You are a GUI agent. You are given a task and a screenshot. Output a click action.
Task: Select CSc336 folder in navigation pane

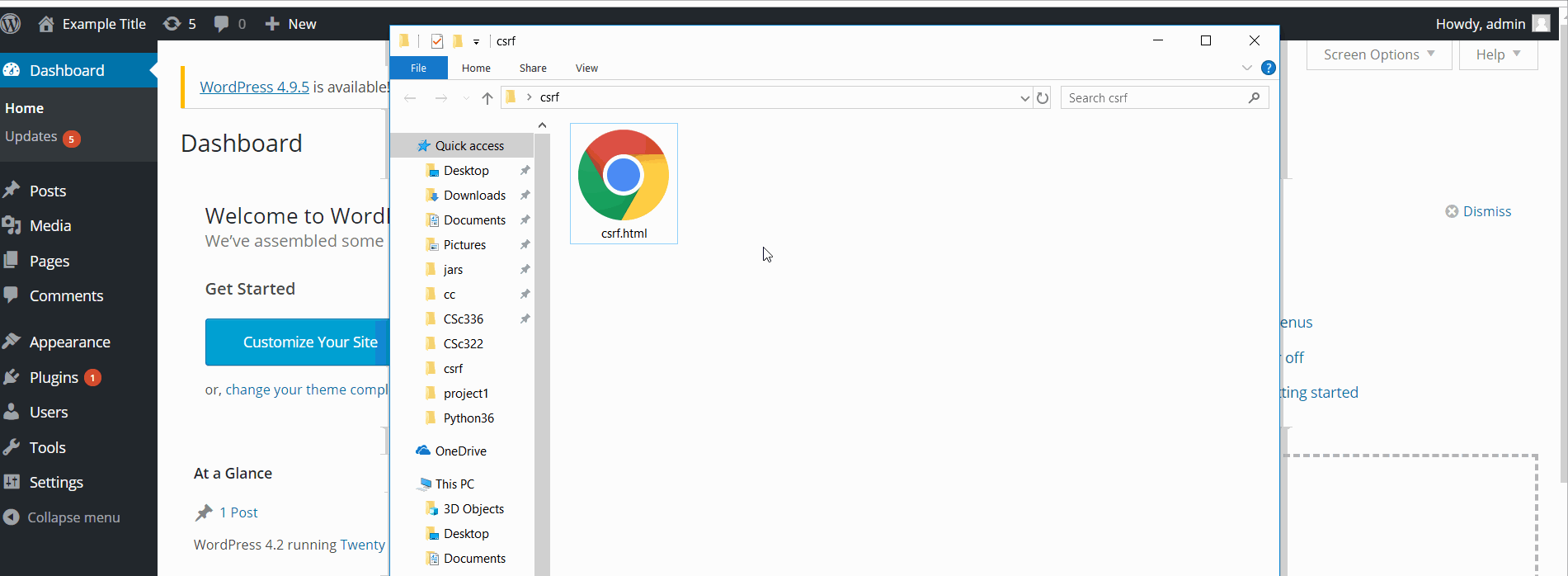point(463,319)
